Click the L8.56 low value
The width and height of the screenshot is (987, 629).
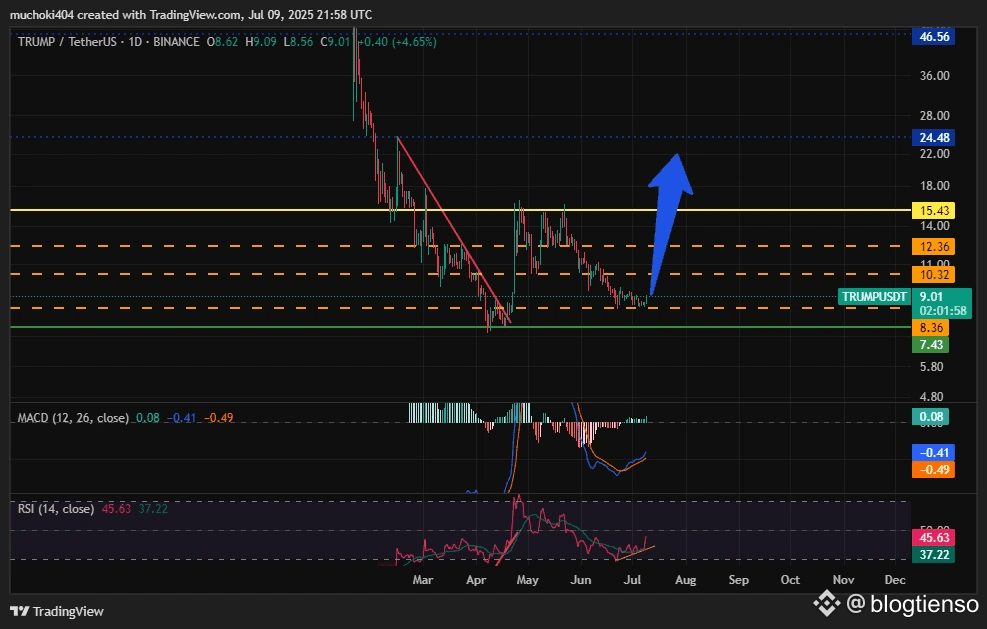(298, 42)
